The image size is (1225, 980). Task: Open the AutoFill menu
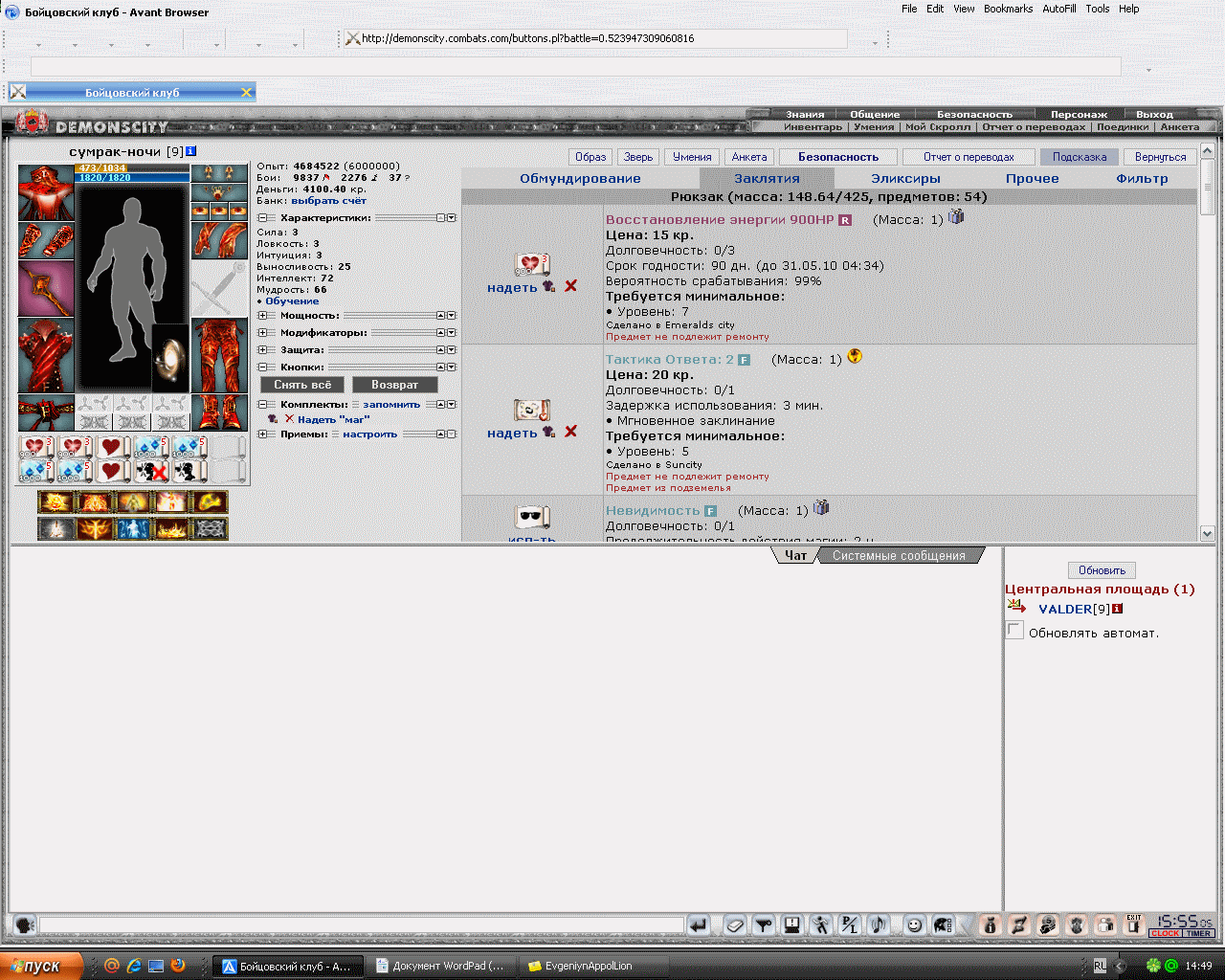tap(1059, 9)
